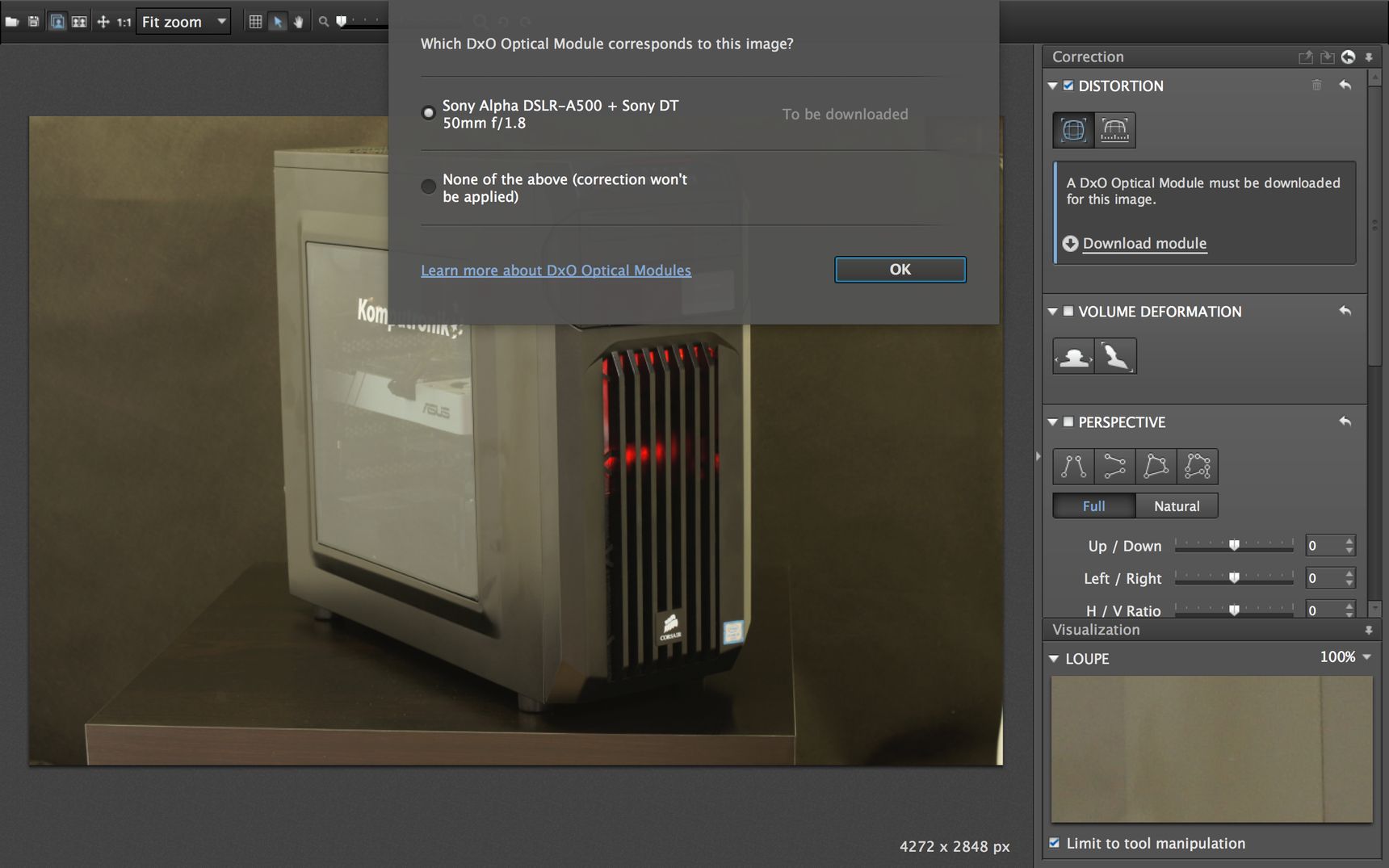Click the Up / Down value field
1389x868 pixels.
pyautogui.click(x=1324, y=546)
